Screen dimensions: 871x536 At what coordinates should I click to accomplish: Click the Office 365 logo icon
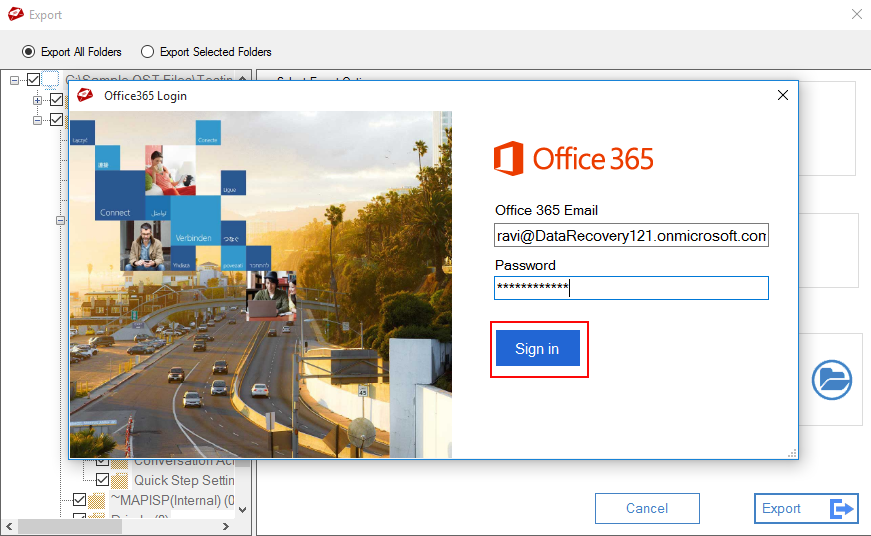pos(508,159)
